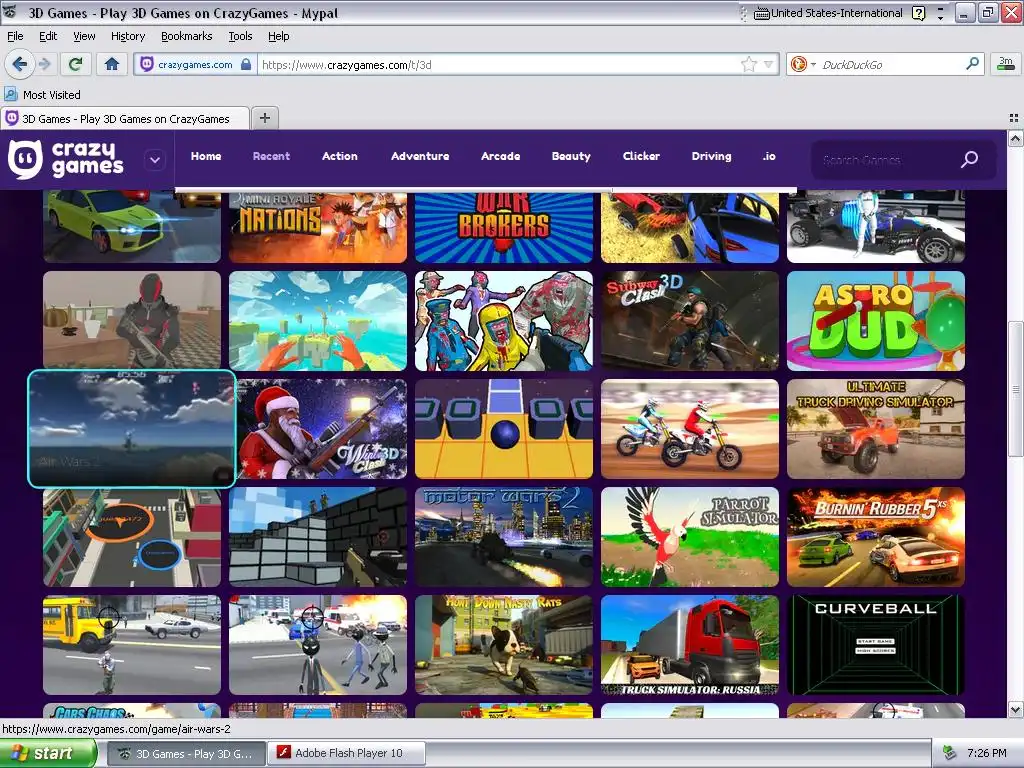The width and height of the screenshot is (1024, 768).
Task: Click the list all tabs grid icon
Action: point(1014,118)
